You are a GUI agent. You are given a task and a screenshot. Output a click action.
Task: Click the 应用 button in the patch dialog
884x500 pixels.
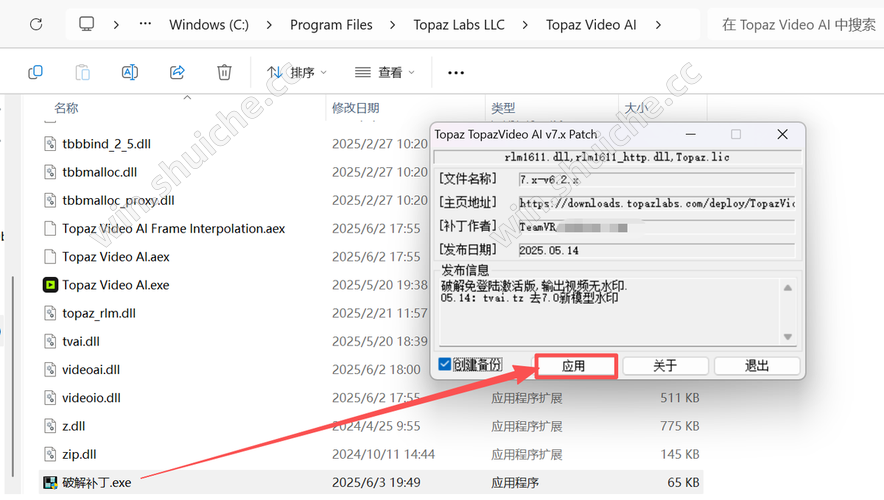pyautogui.click(x=574, y=366)
